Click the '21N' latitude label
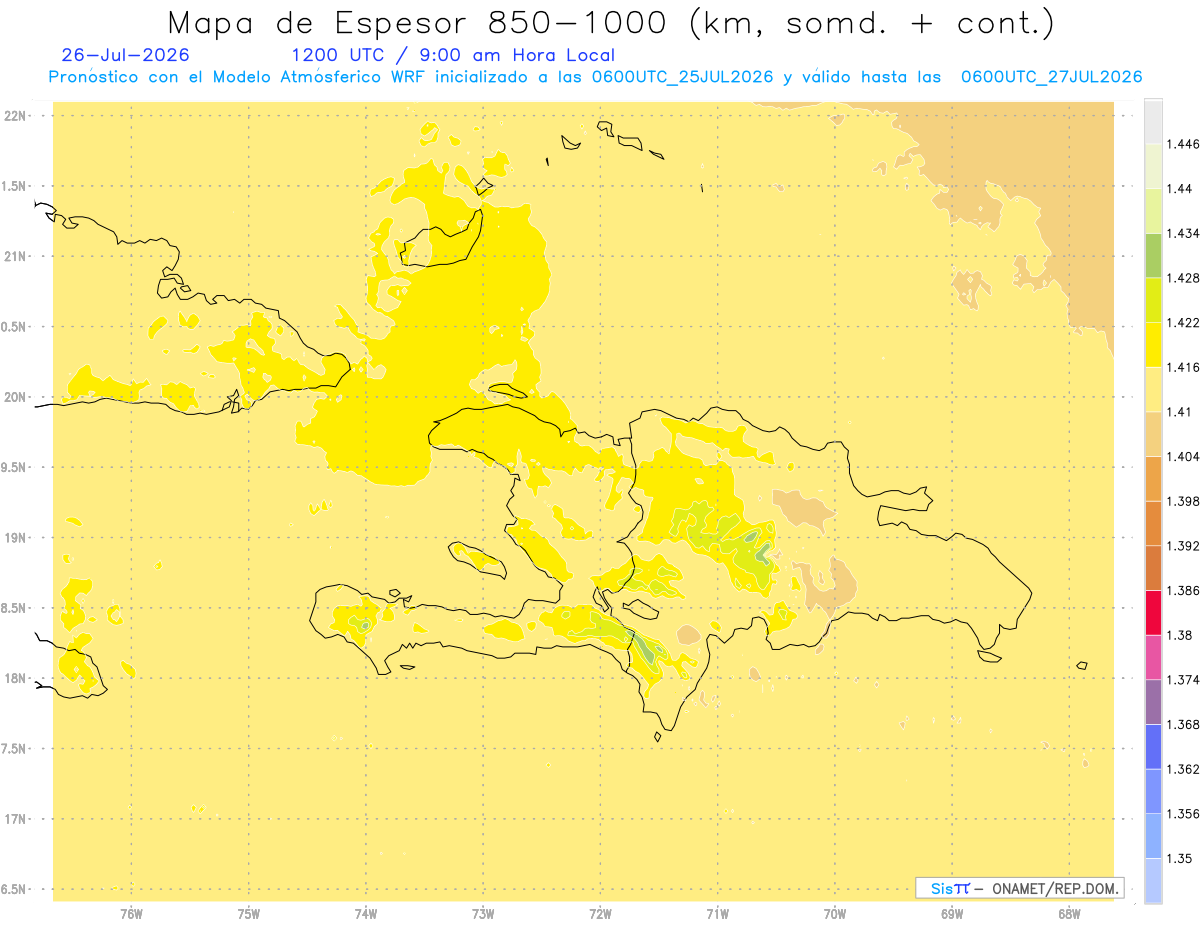 15,257
